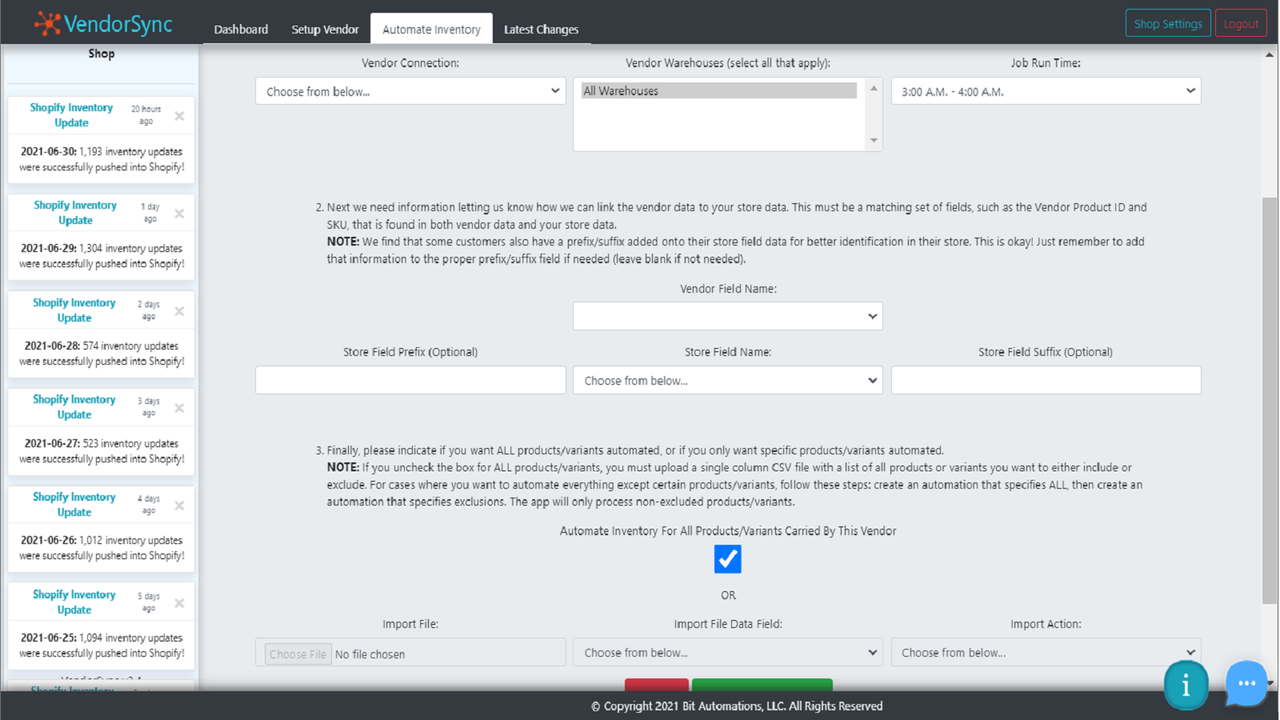Click the Store Field Prefix input field

coord(410,379)
